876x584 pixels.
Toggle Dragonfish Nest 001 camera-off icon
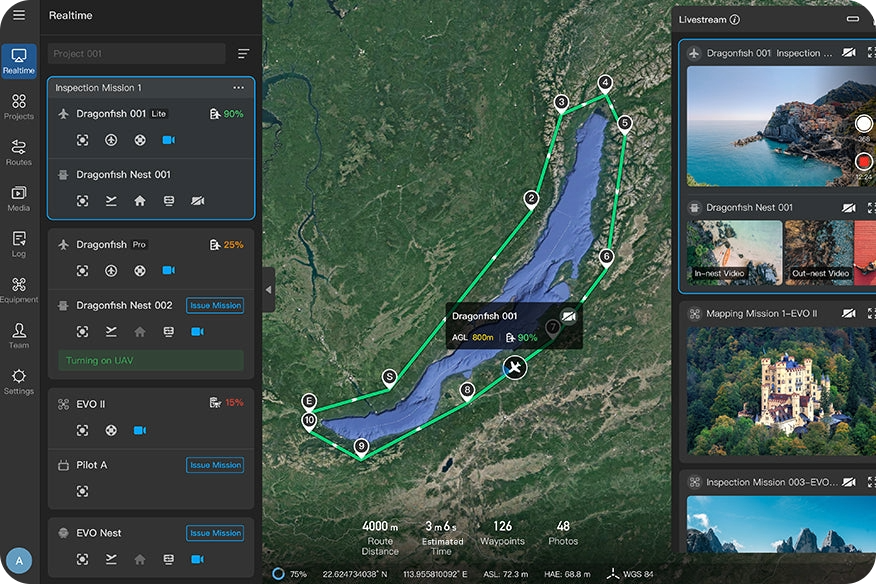pyautogui.click(x=197, y=201)
